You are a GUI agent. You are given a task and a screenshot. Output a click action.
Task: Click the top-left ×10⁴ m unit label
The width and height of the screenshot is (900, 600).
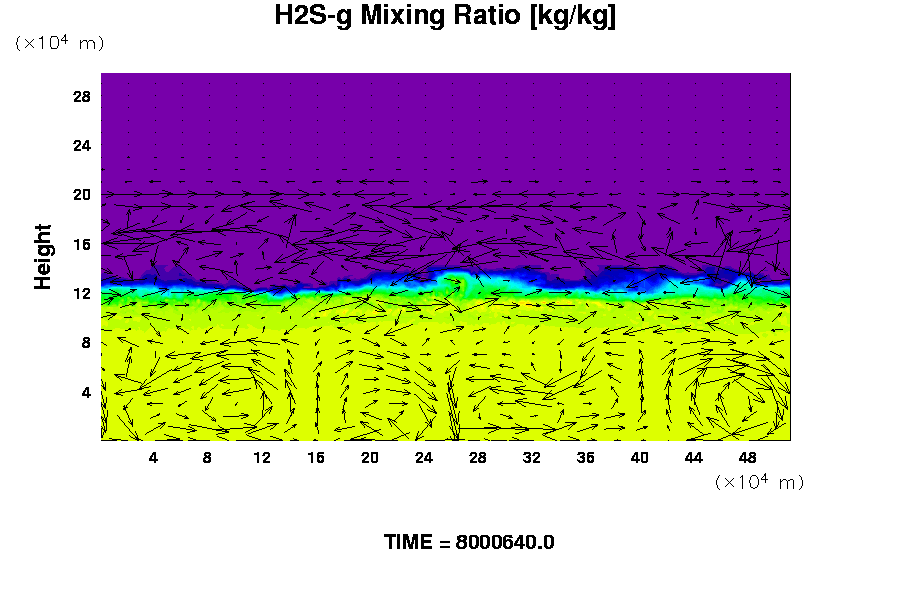pyautogui.click(x=59, y=43)
